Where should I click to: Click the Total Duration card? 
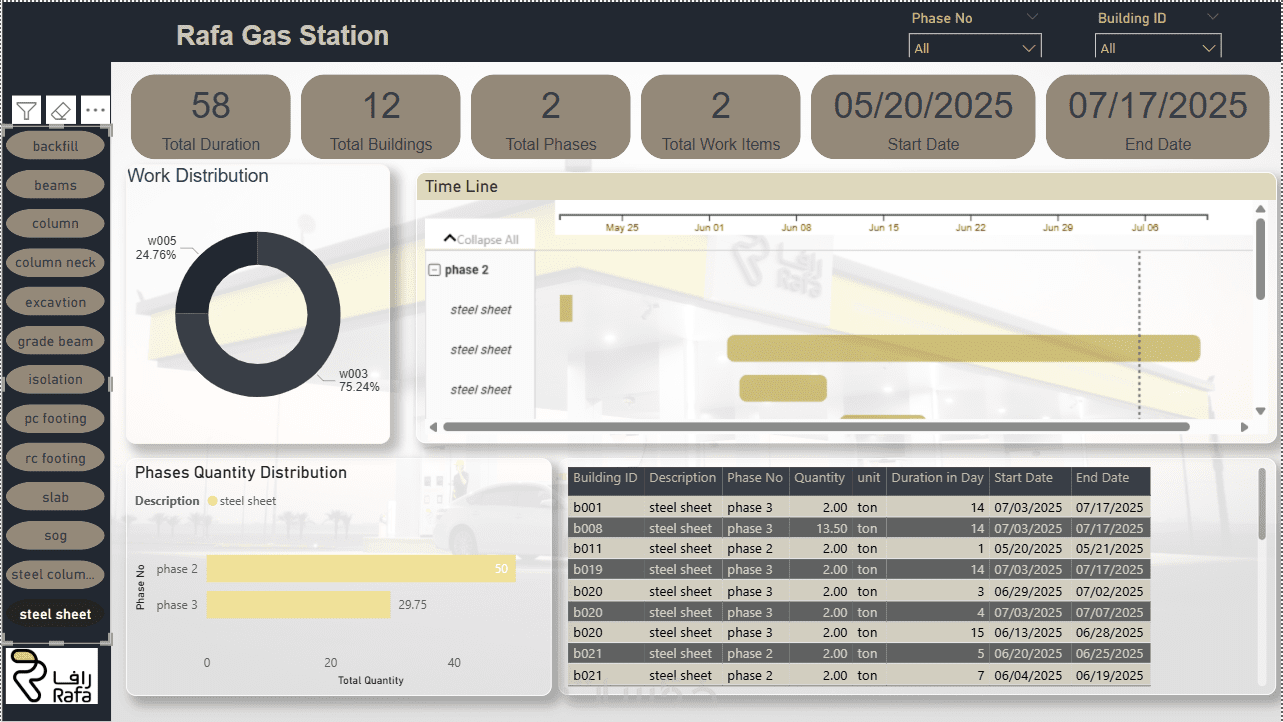[211, 117]
